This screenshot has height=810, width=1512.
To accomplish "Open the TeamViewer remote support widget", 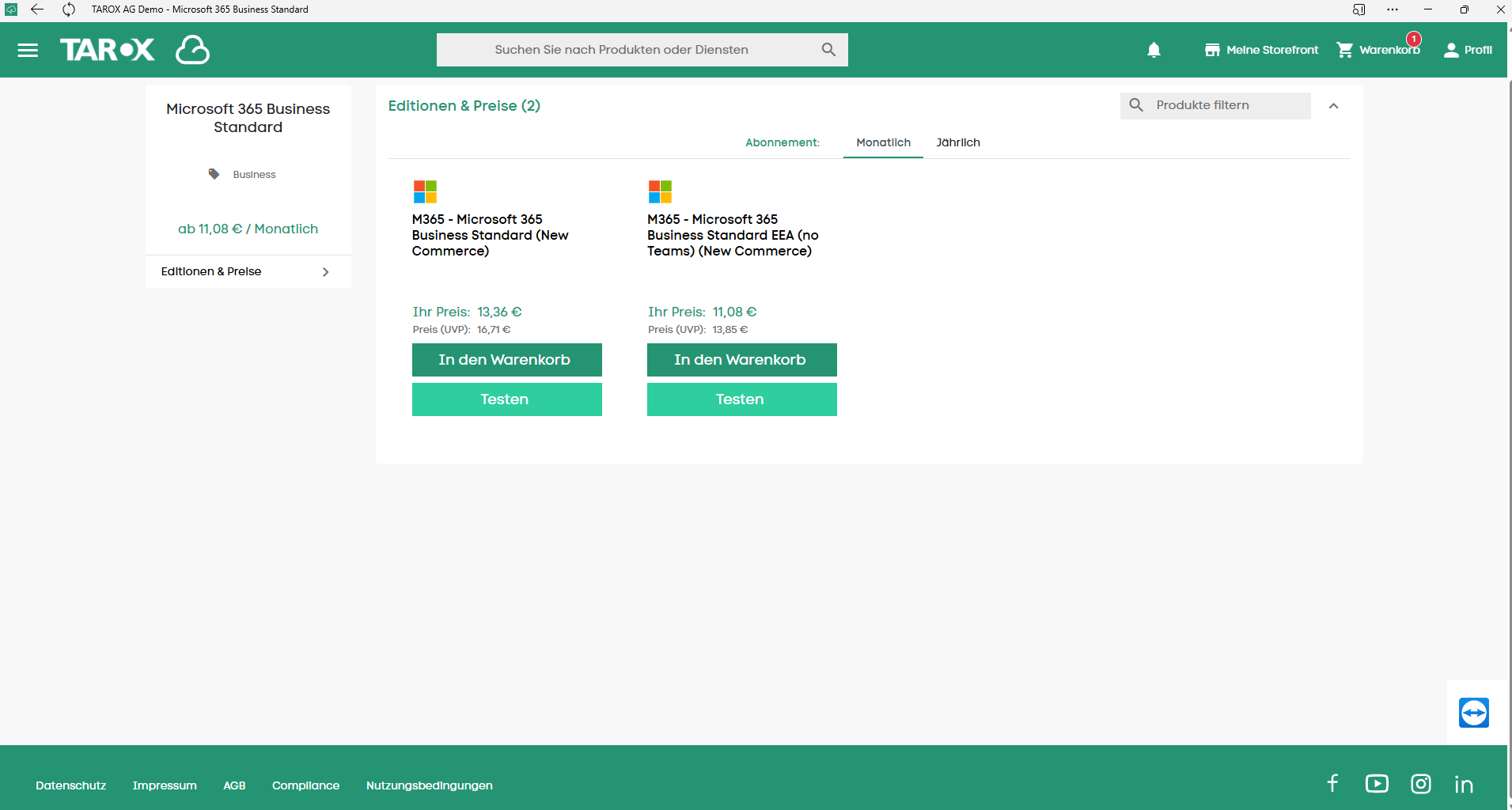I will (1473, 713).
